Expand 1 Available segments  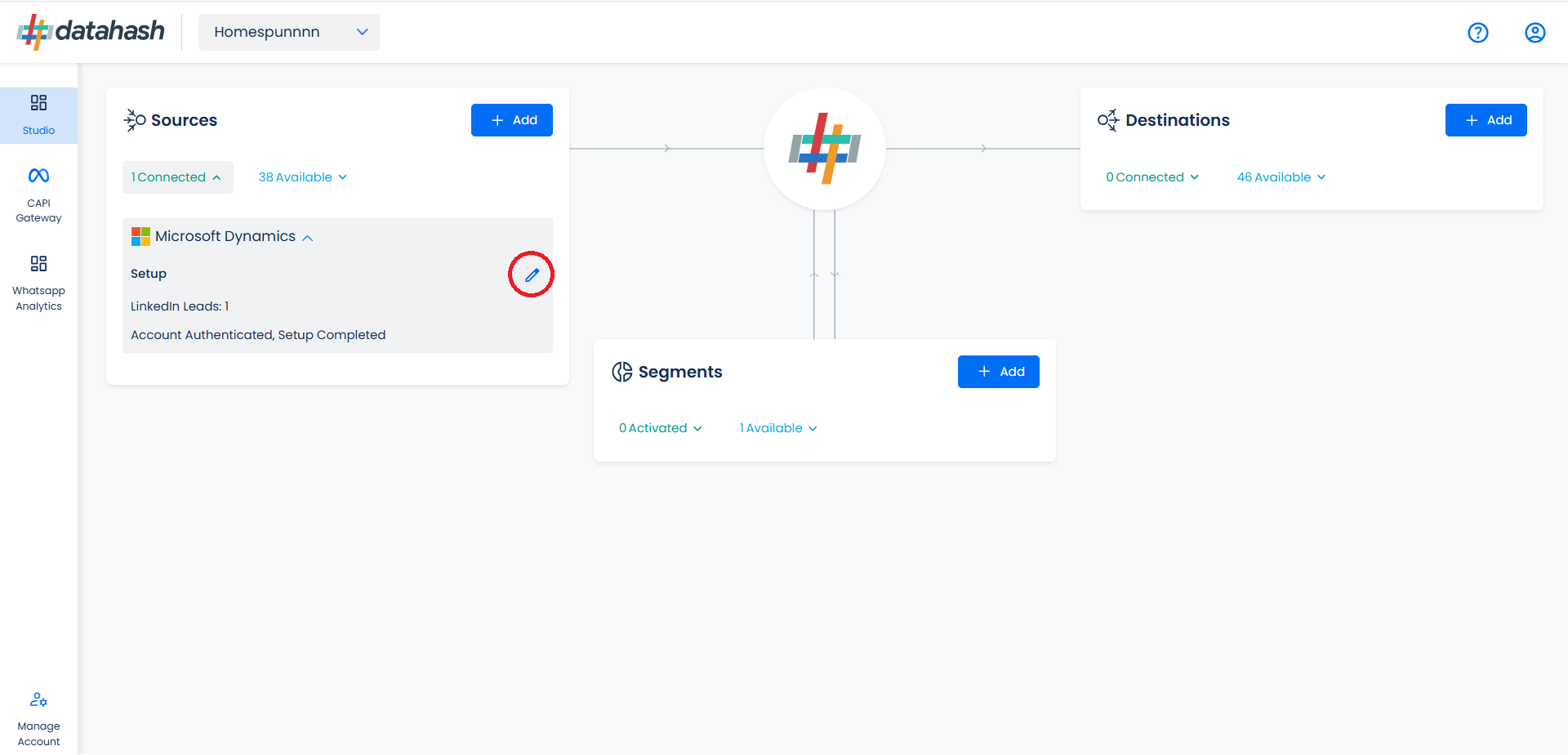pos(778,428)
